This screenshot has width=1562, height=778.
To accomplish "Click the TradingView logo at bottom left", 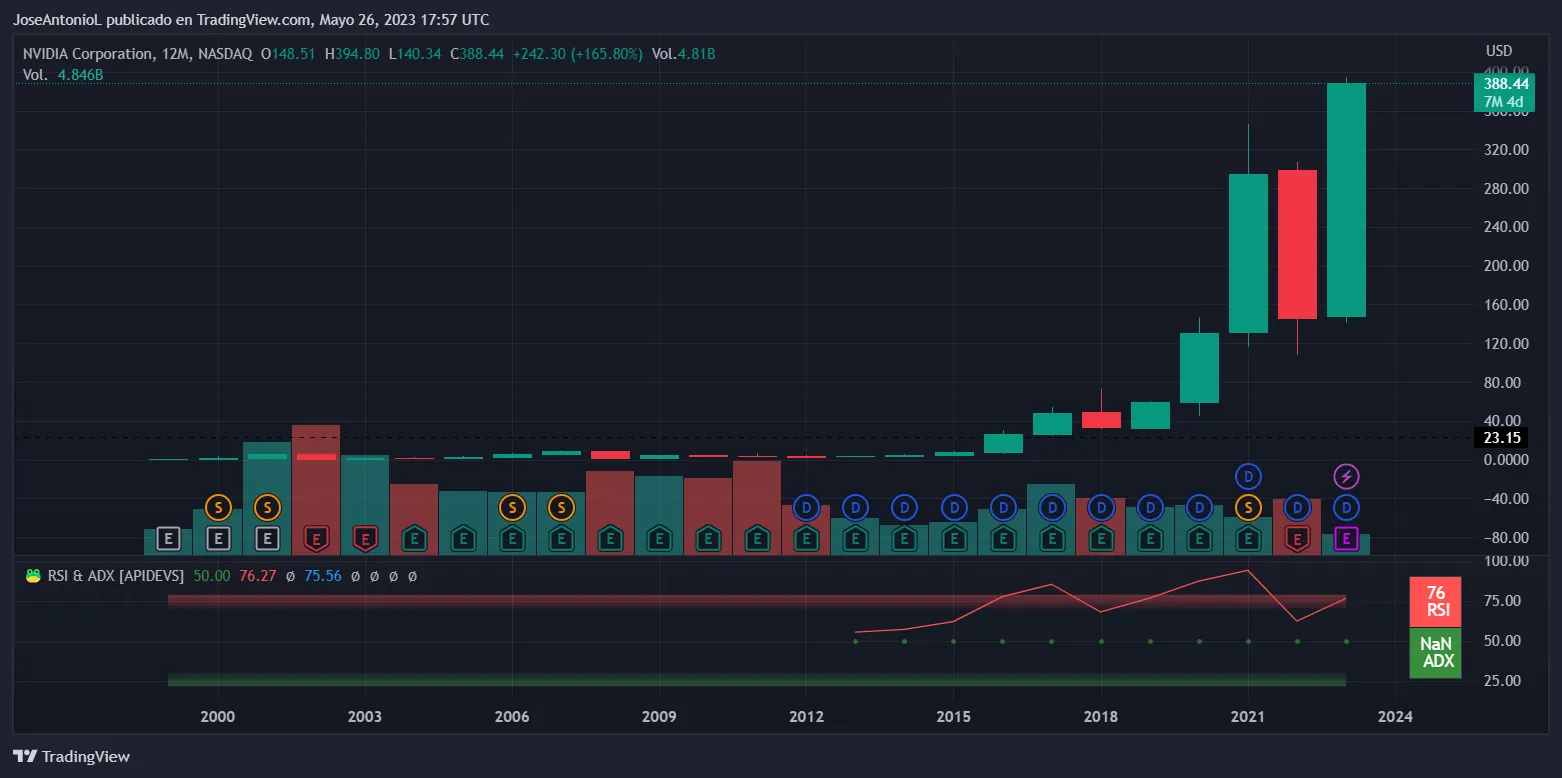I will pyautogui.click(x=72, y=757).
